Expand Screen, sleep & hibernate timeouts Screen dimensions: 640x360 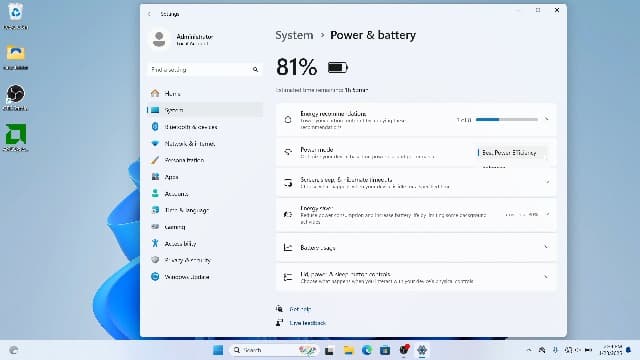[x=416, y=182]
